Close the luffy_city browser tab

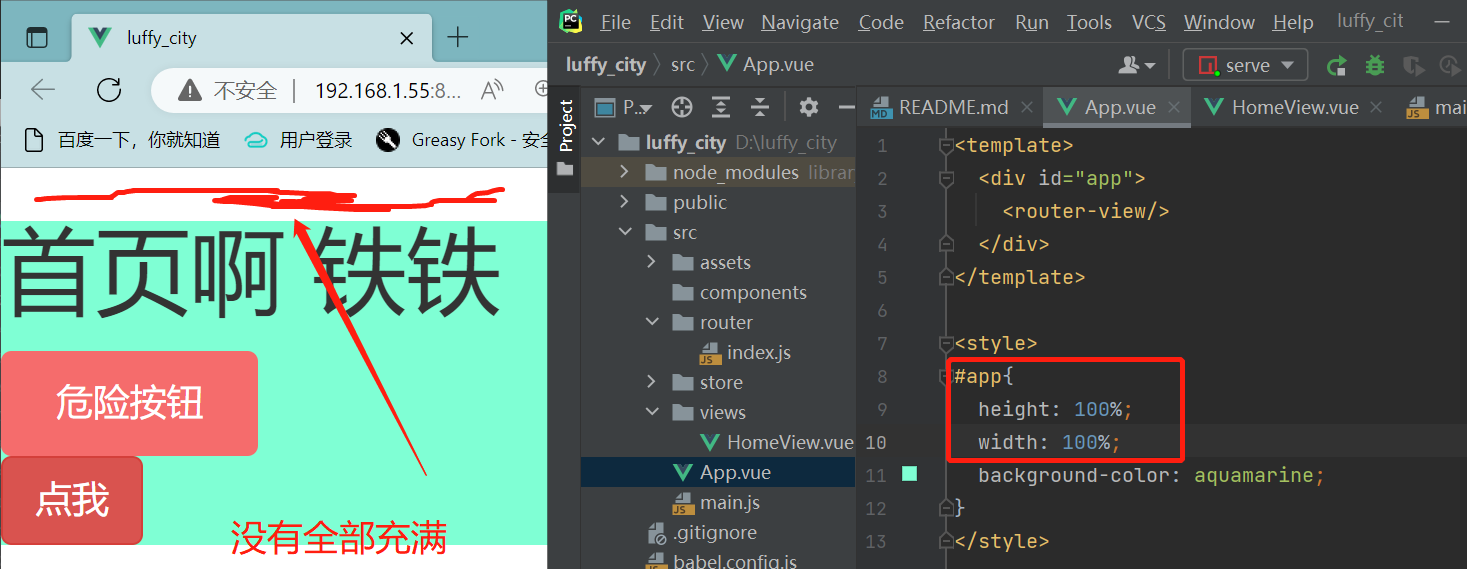[406, 38]
